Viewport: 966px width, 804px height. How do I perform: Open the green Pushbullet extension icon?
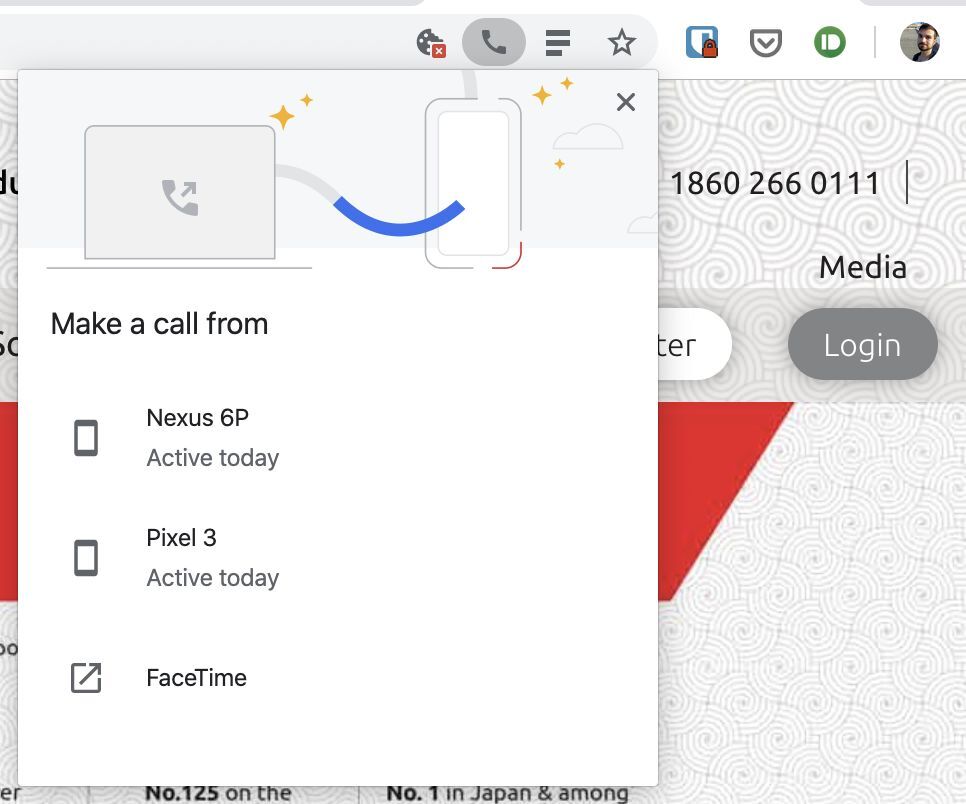click(x=829, y=43)
